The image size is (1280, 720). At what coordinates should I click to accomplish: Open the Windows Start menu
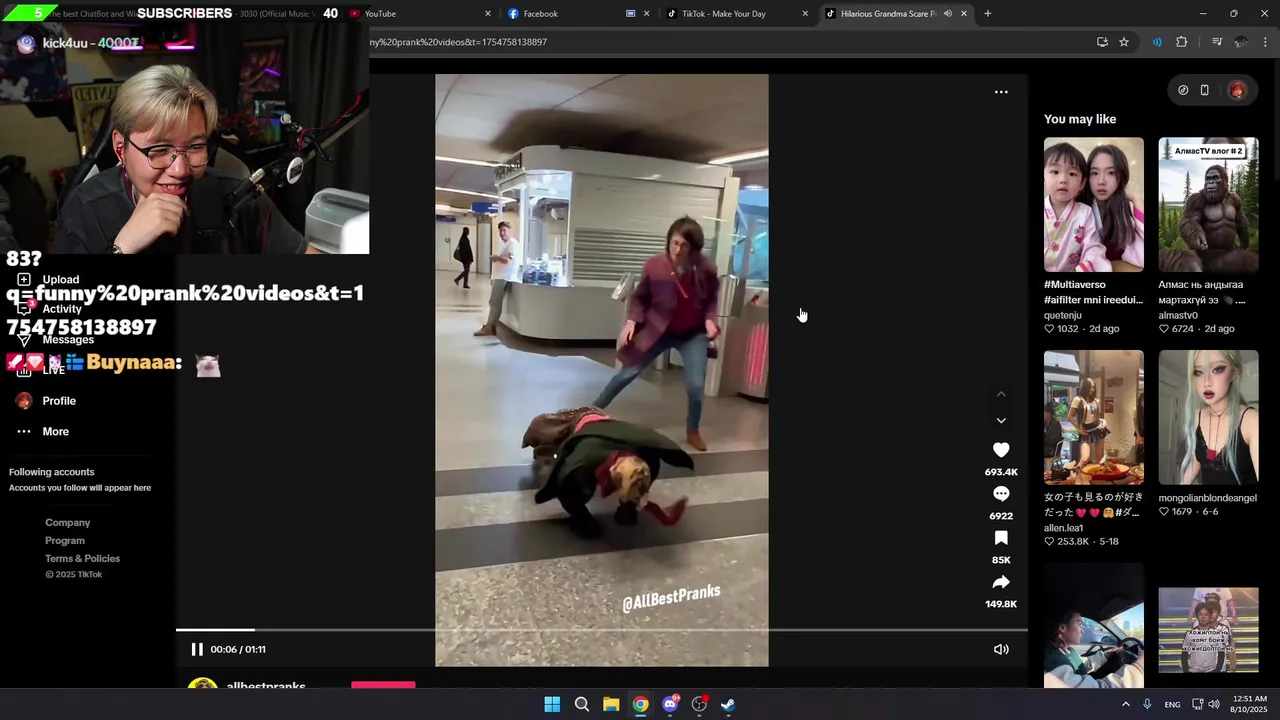(x=552, y=704)
